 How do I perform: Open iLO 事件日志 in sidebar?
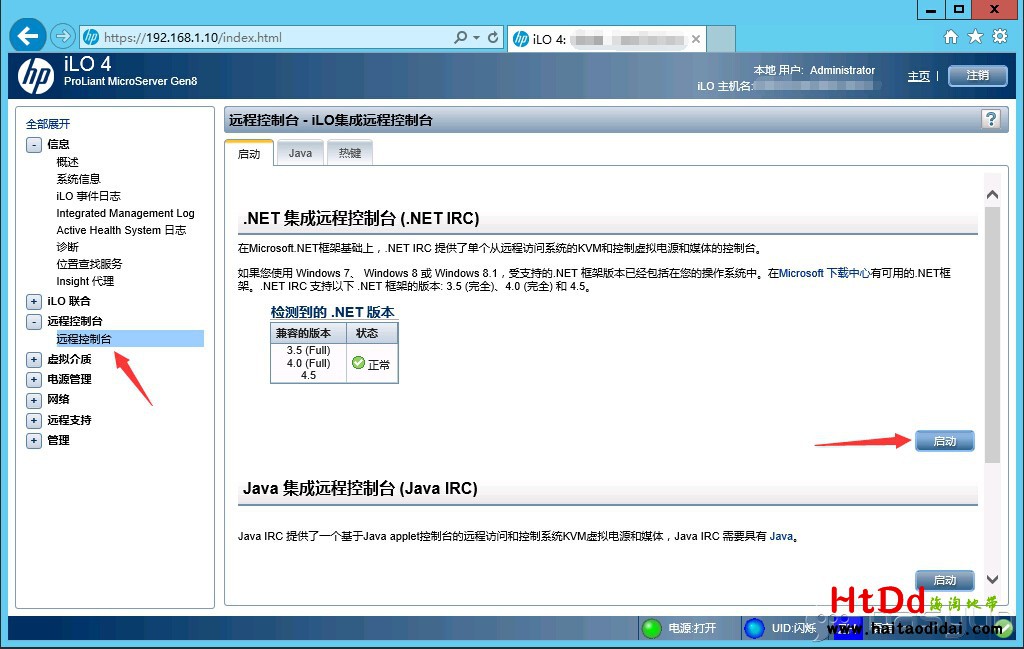tap(88, 196)
